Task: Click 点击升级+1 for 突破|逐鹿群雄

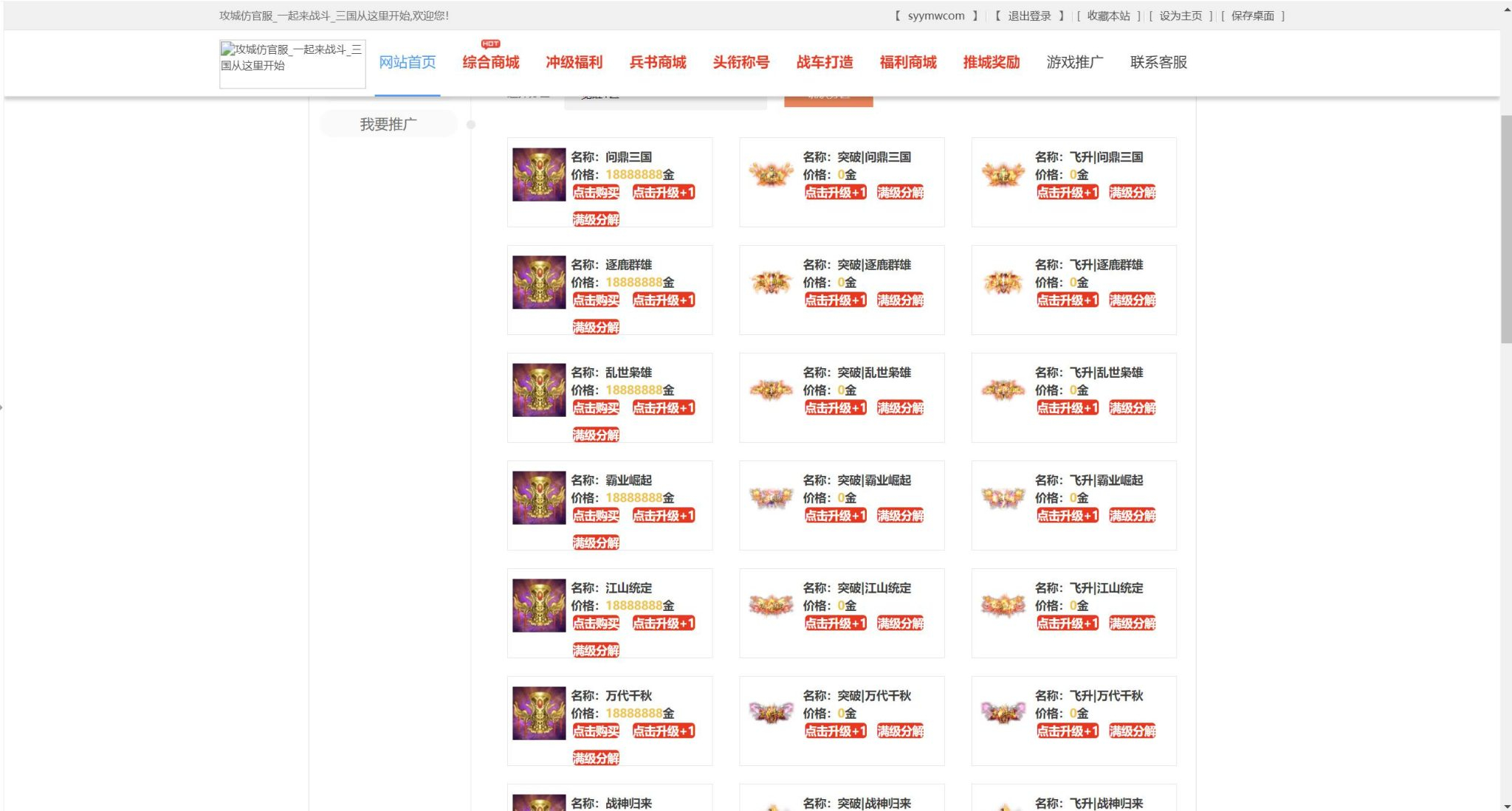Action: pyautogui.click(x=836, y=300)
